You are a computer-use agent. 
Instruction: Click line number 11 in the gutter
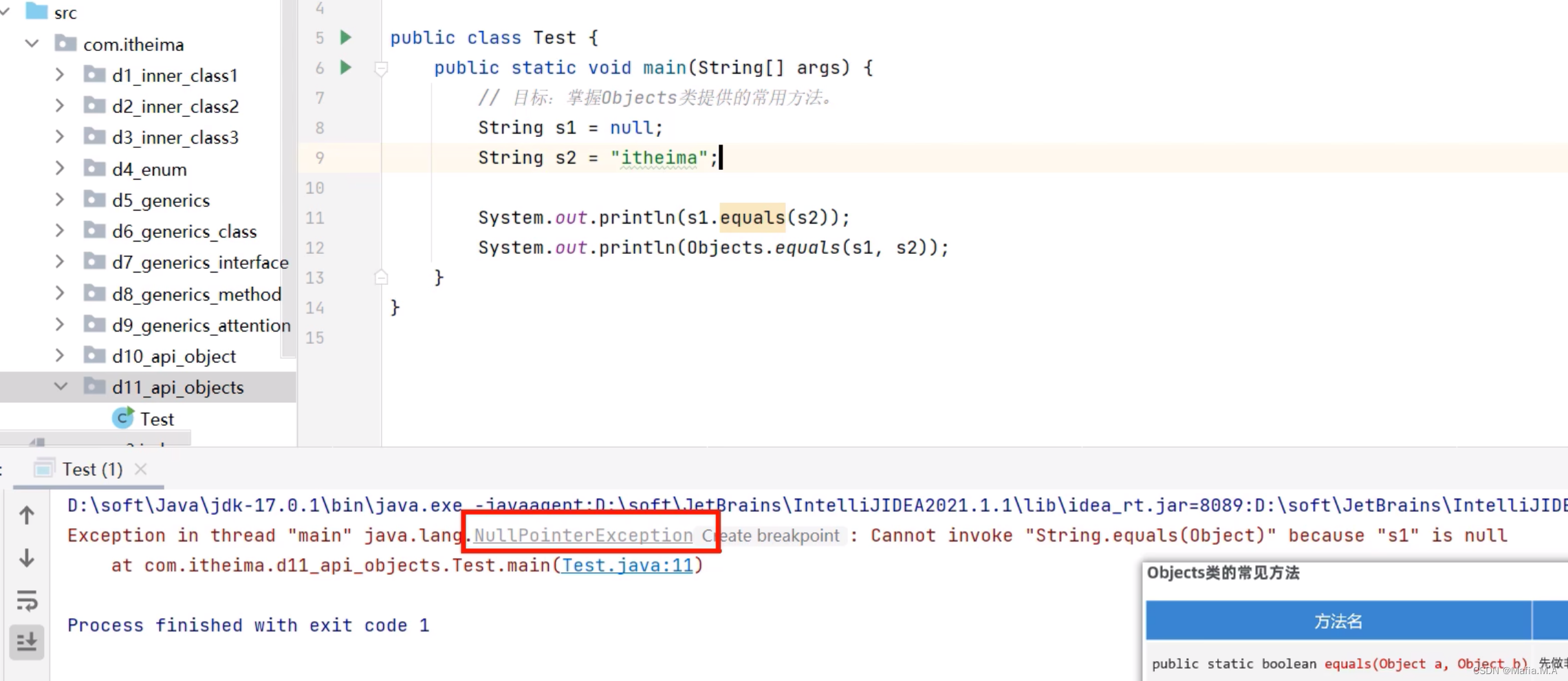coord(314,218)
